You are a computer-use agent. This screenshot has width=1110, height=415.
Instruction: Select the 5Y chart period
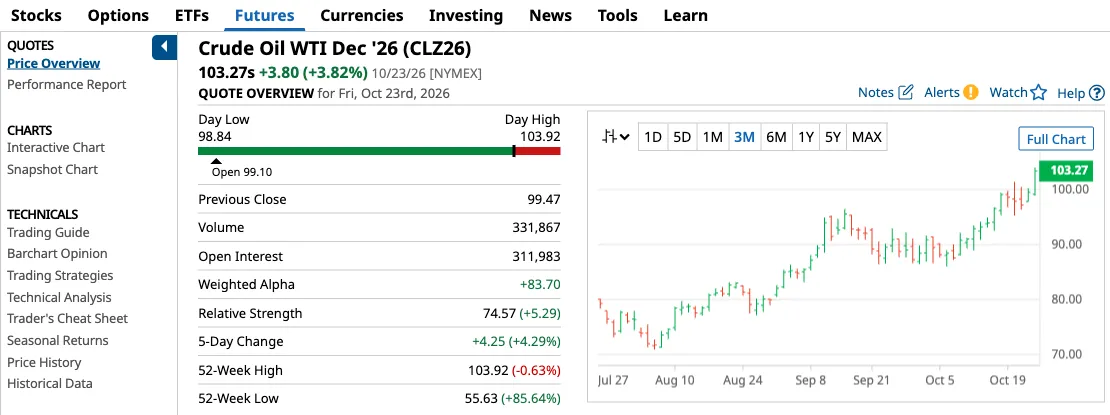832,137
